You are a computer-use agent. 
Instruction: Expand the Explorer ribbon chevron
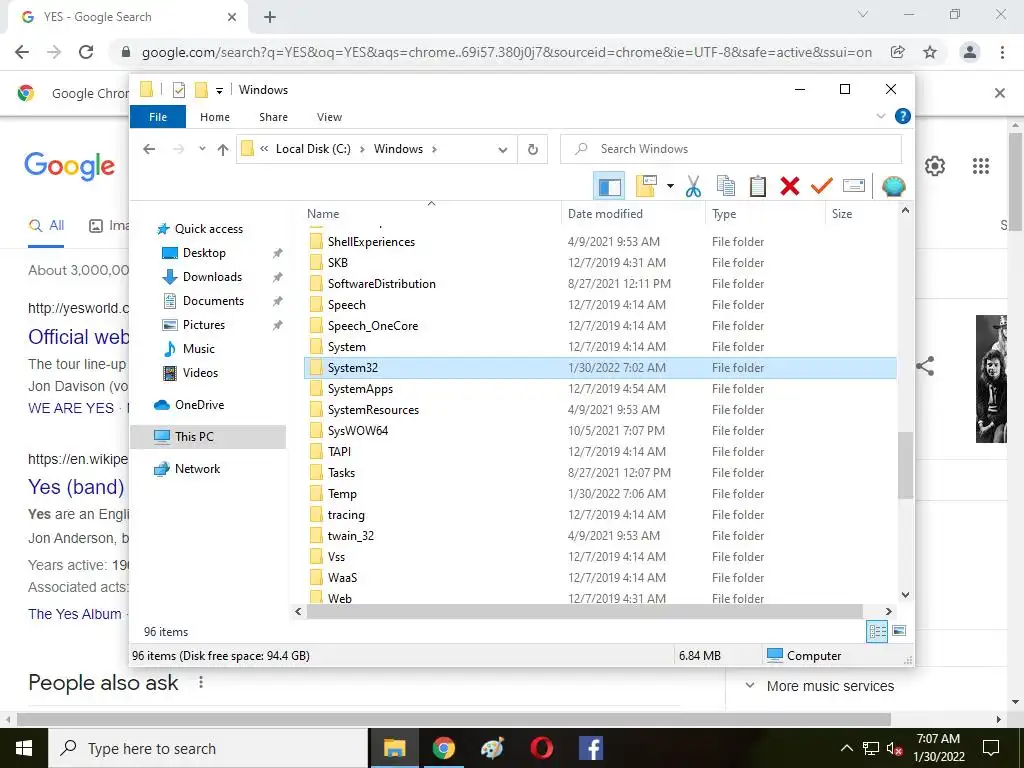(x=880, y=116)
